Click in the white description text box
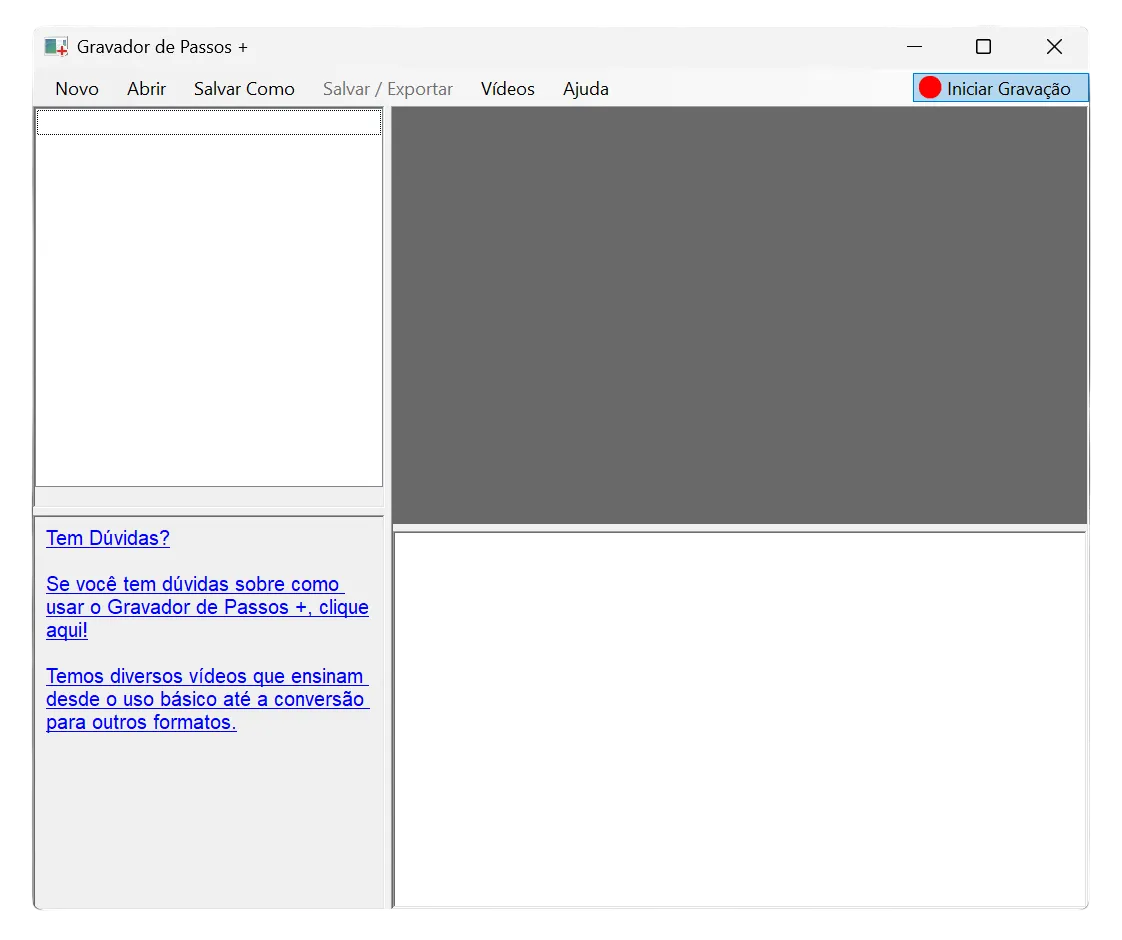Image resolution: width=1122 pixels, height=940 pixels. click(x=740, y=720)
